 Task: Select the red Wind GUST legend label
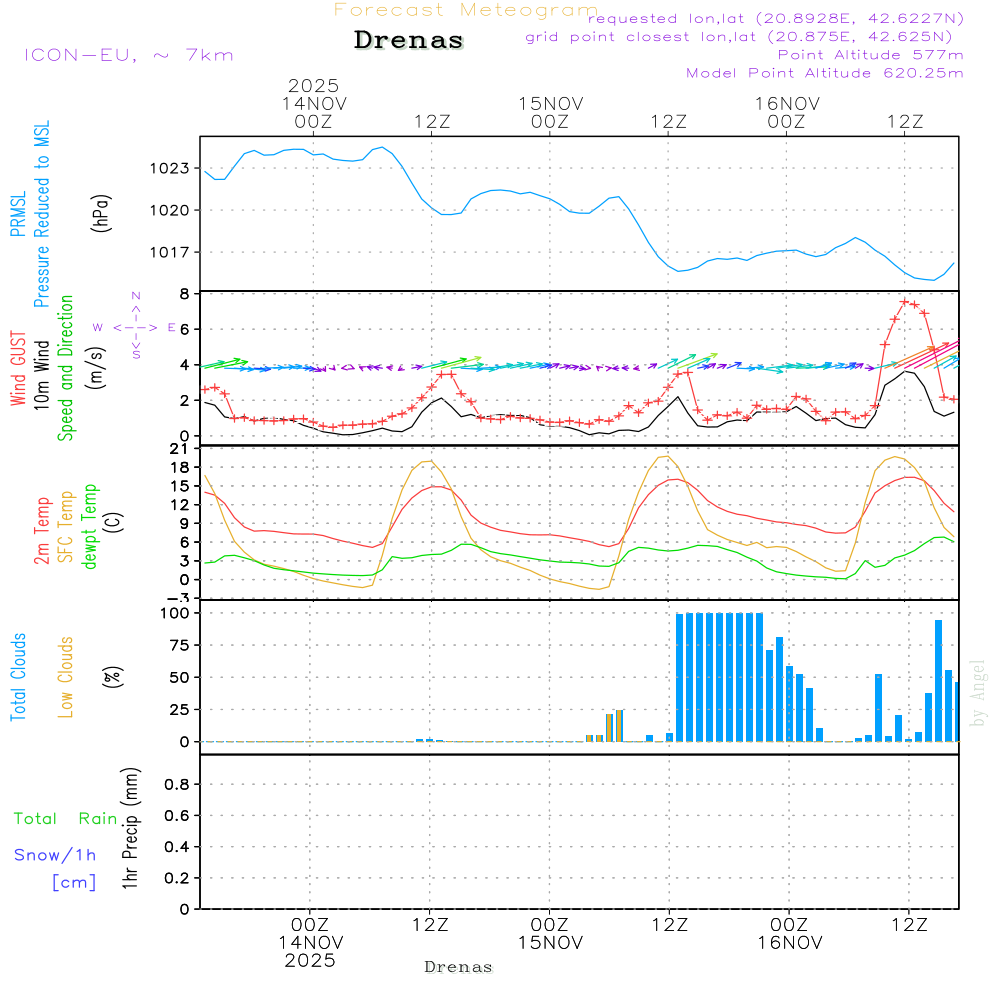coord(18,369)
